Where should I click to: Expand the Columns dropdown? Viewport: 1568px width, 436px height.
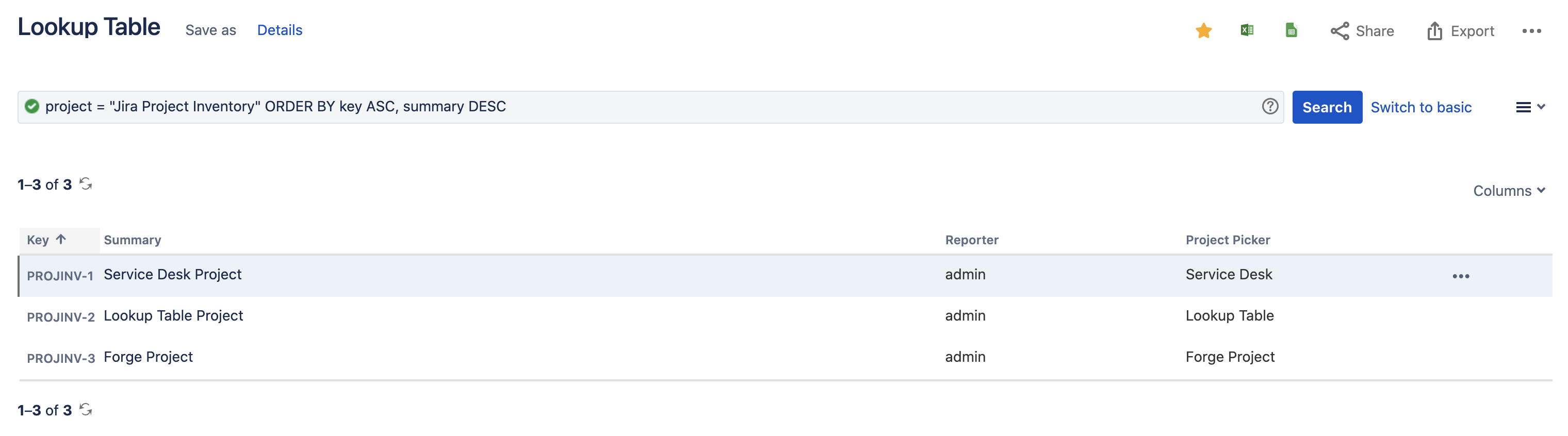point(1509,191)
